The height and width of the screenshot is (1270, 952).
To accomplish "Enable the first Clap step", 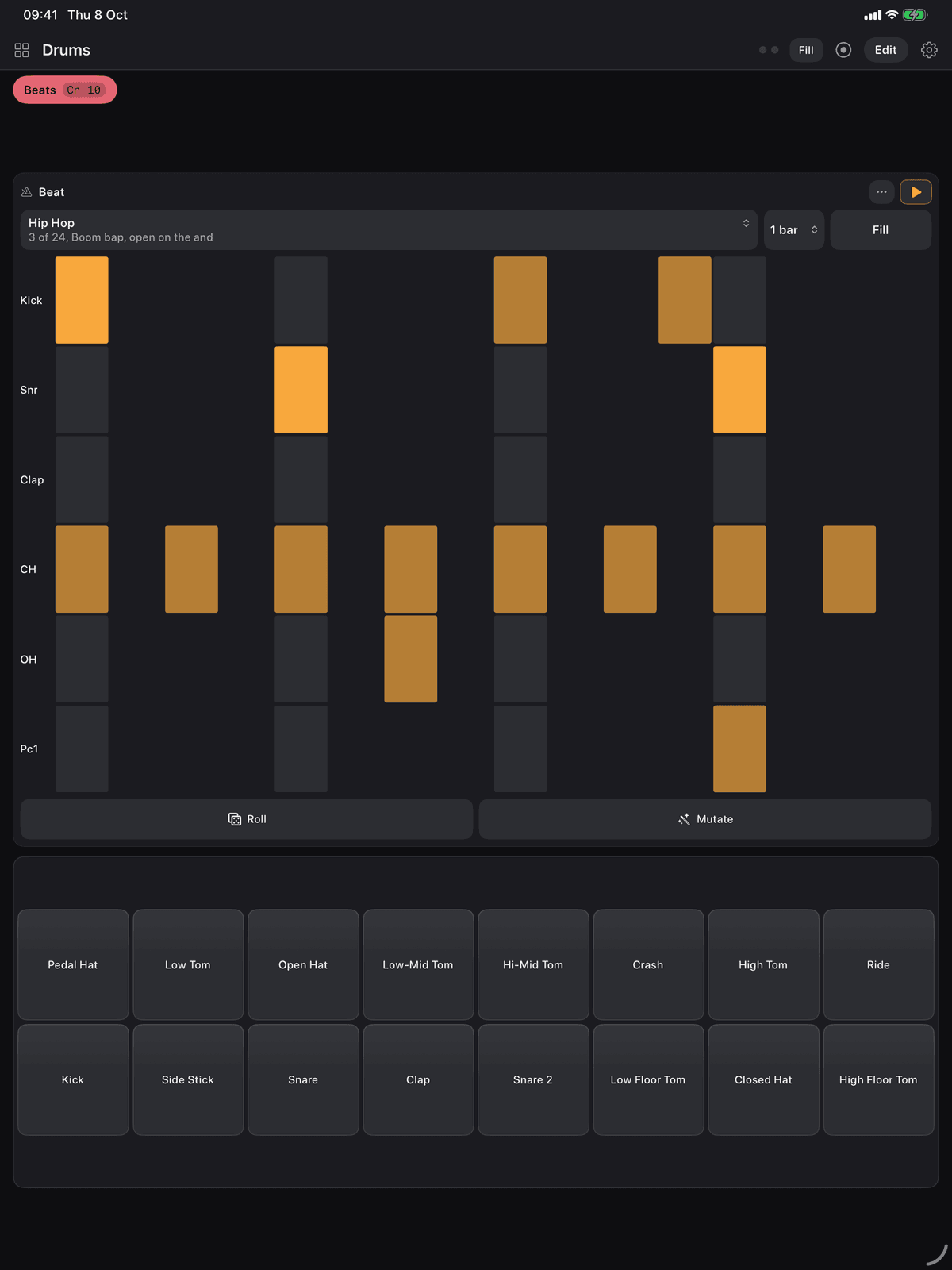I will tap(82, 479).
